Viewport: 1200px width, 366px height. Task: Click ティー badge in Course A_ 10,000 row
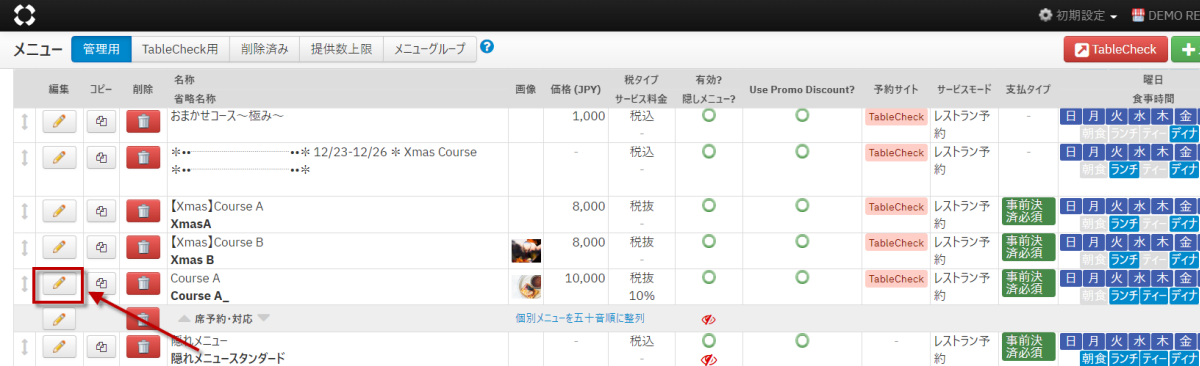click(x=1155, y=296)
